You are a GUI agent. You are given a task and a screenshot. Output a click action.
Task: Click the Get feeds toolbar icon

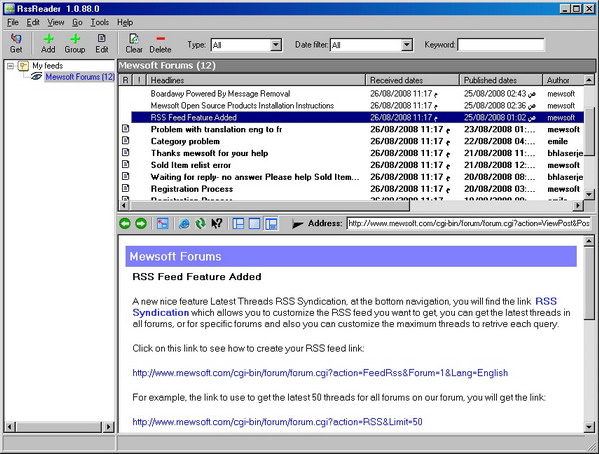[16, 39]
